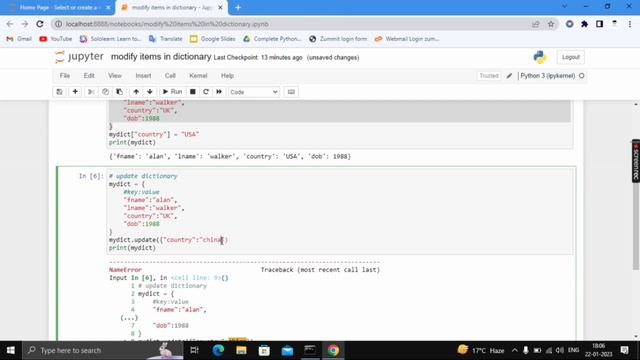Move selected cell up with arrow
The width and height of the screenshot is (640, 360).
coord(136,92)
